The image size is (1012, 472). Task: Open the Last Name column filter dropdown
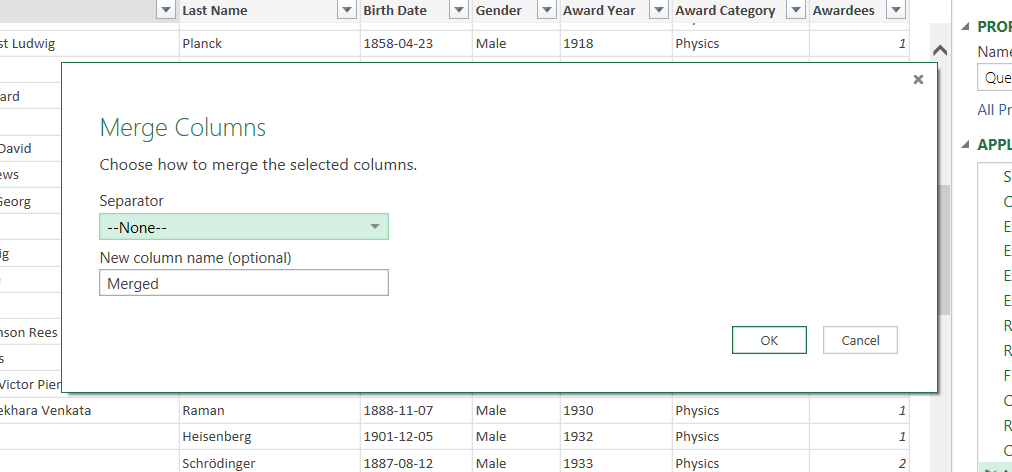pos(346,10)
